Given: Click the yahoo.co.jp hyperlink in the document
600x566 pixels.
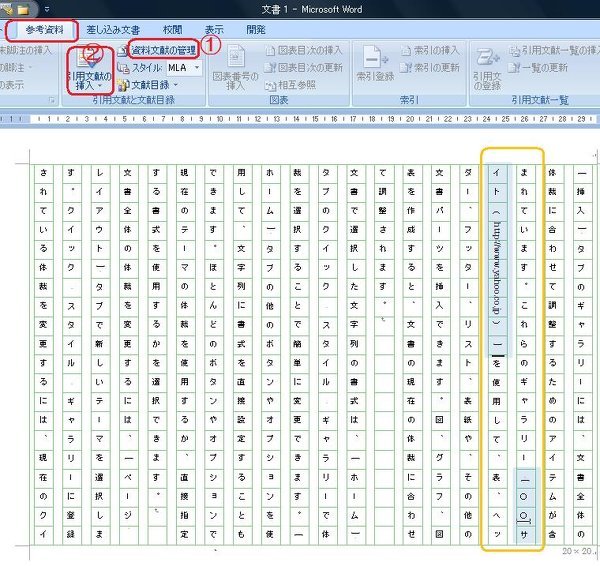Looking at the screenshot, I should click(496, 268).
